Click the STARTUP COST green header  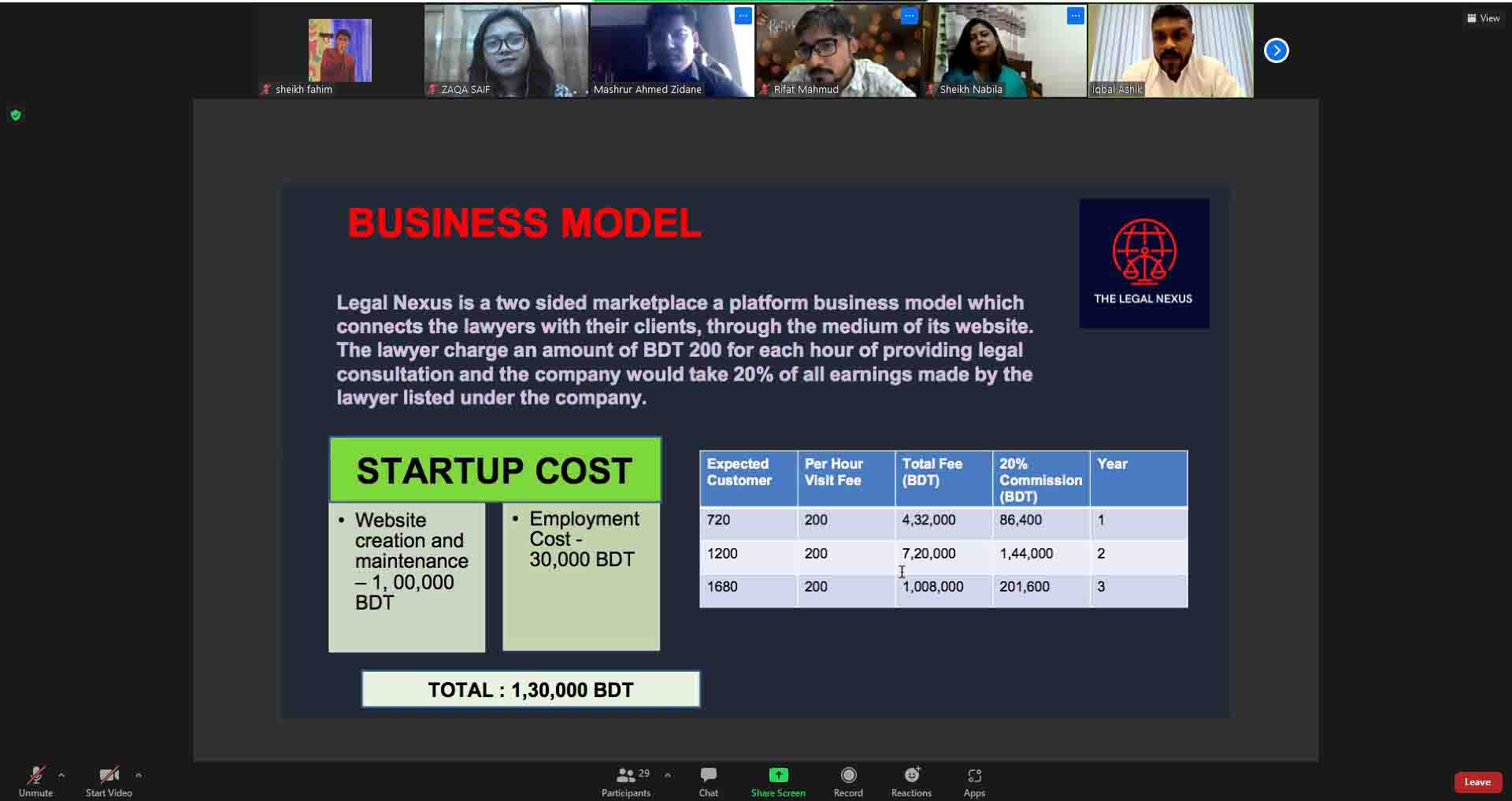point(495,470)
